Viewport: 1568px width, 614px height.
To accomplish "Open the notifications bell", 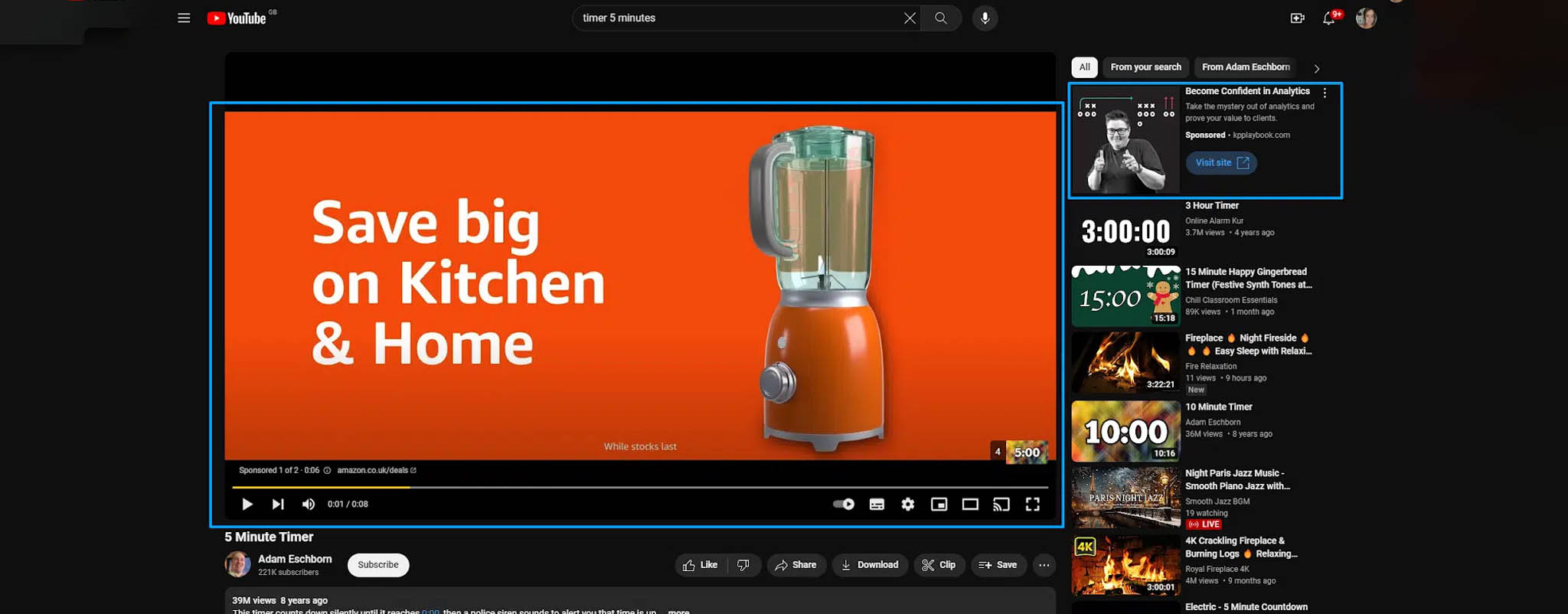I will click(x=1328, y=18).
